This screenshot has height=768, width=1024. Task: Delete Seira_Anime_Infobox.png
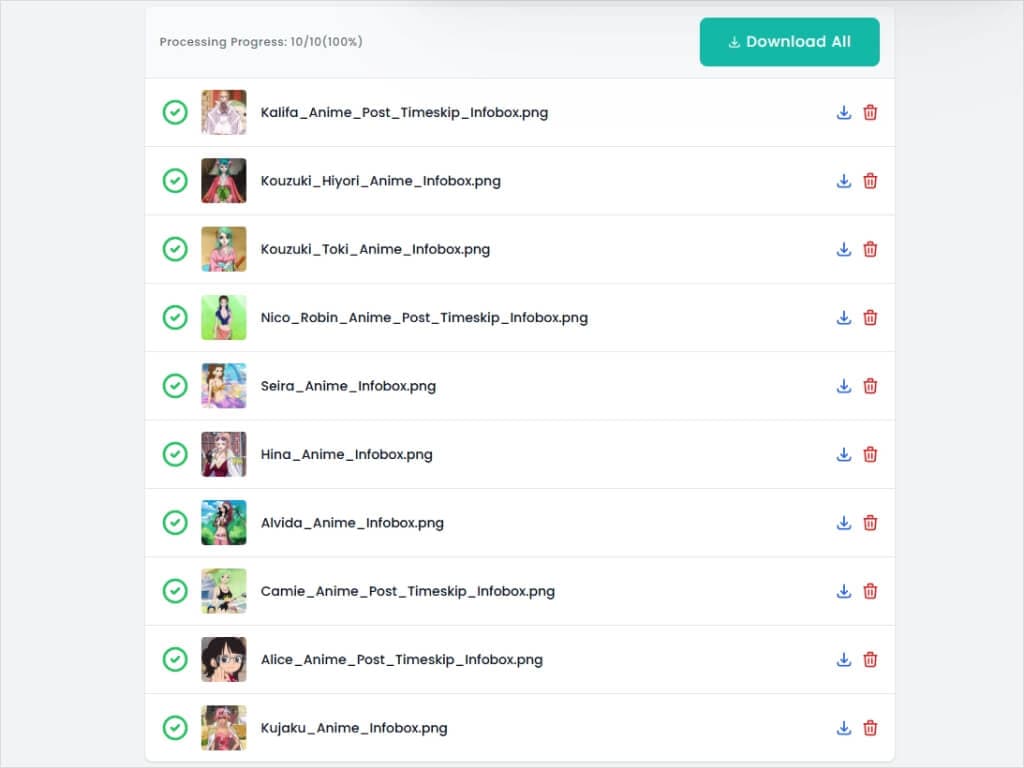[x=869, y=386]
